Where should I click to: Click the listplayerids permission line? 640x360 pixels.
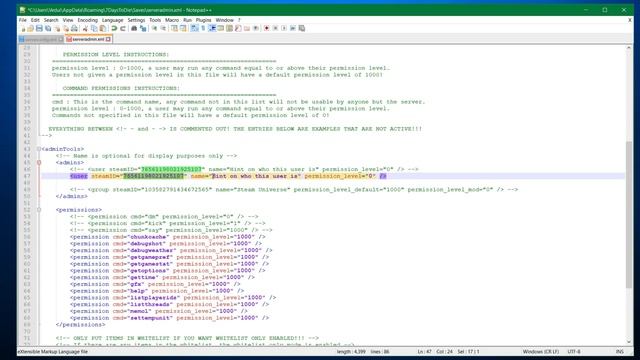tap(173, 298)
